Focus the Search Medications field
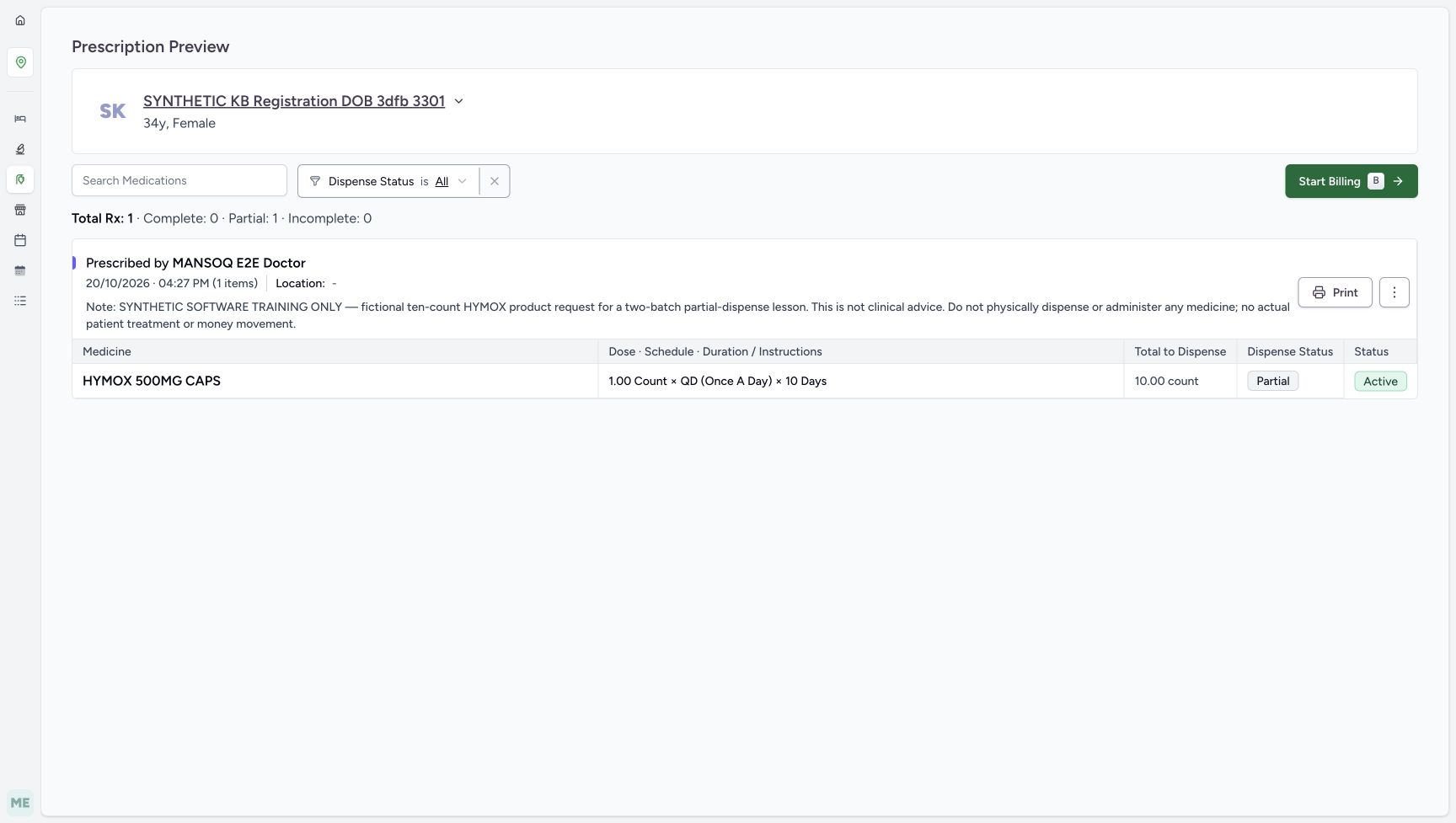The image size is (1456, 823). coord(179,180)
